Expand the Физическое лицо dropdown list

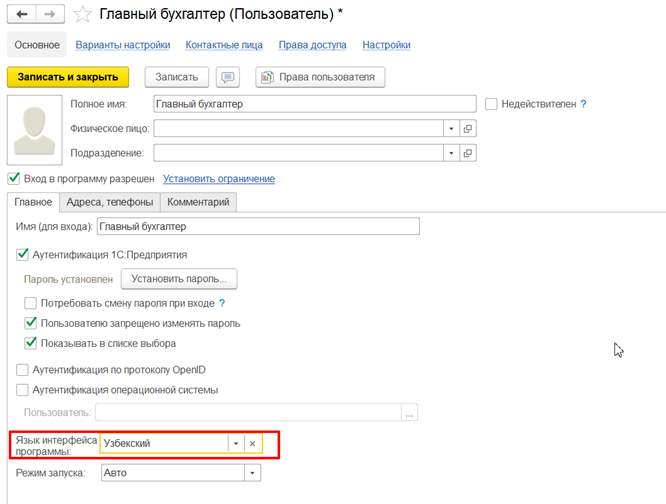451,129
